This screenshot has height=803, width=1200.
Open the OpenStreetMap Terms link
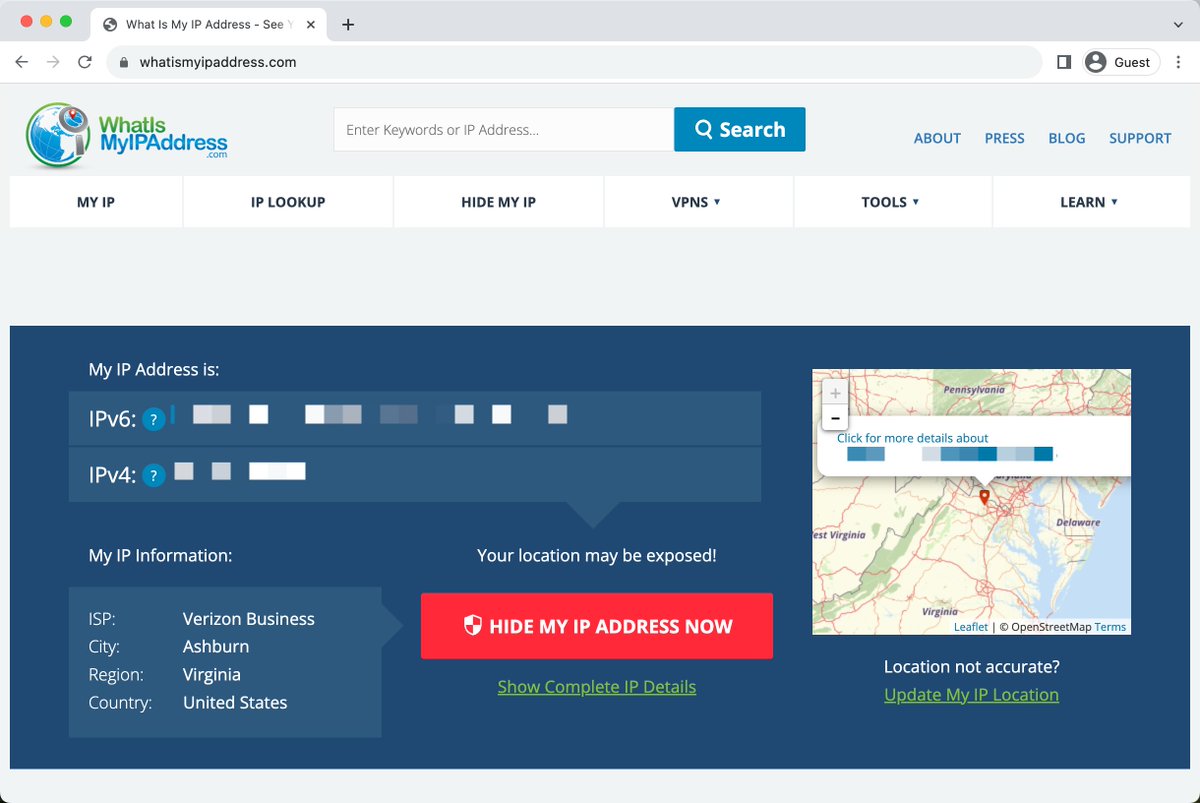[1110, 627]
